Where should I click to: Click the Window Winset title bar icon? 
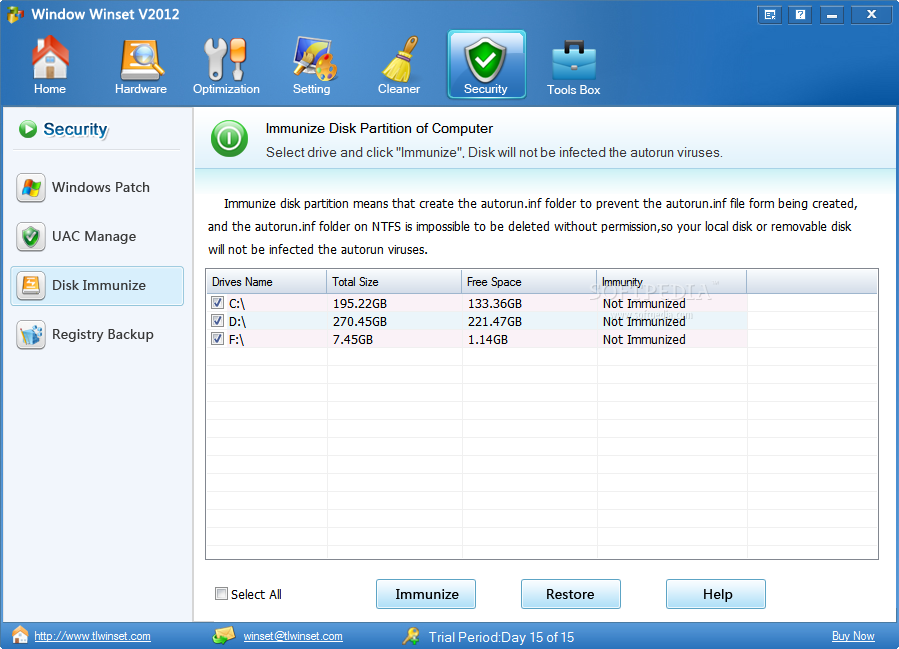15,14
